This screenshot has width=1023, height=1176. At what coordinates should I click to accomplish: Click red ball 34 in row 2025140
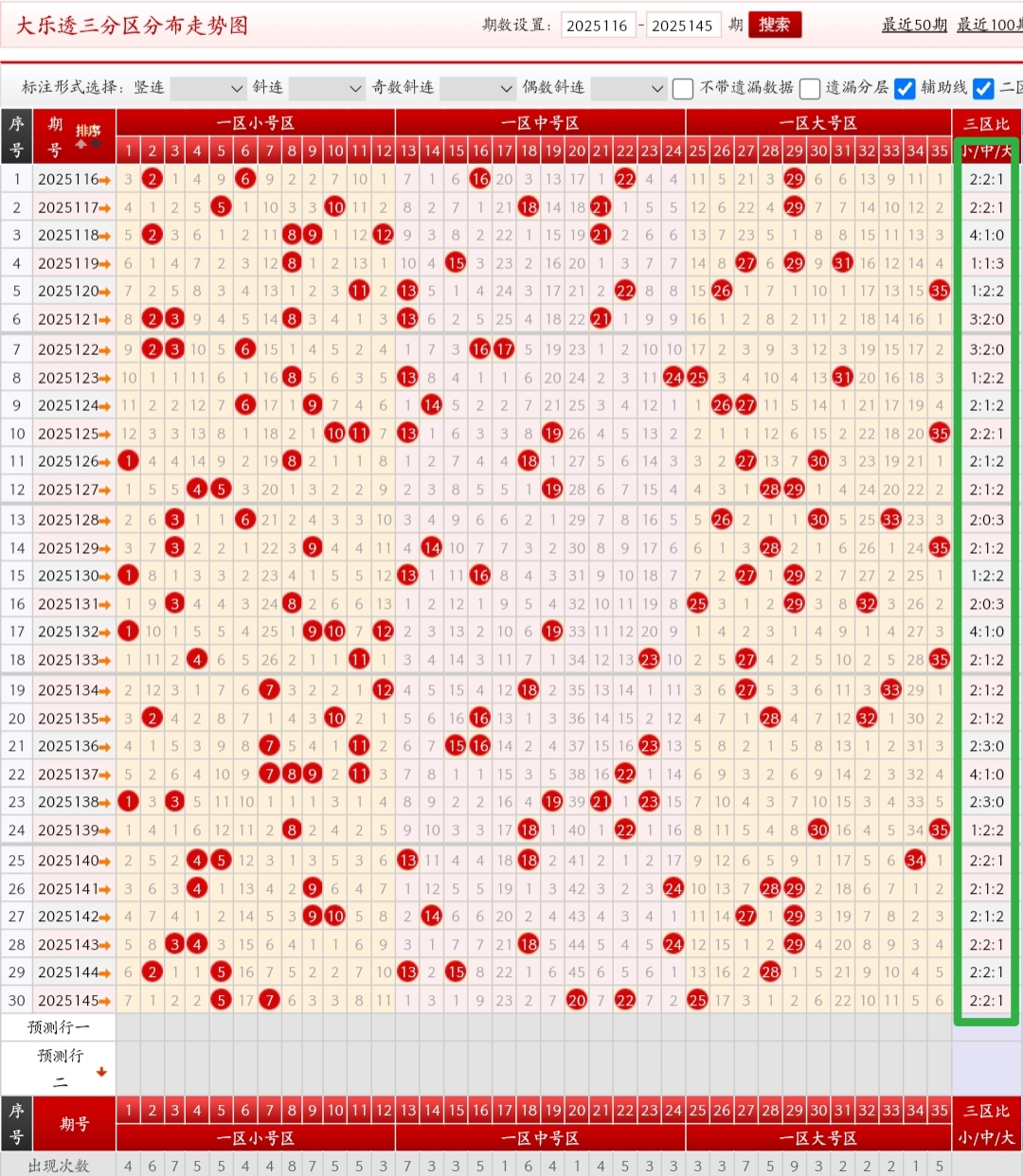(x=915, y=861)
